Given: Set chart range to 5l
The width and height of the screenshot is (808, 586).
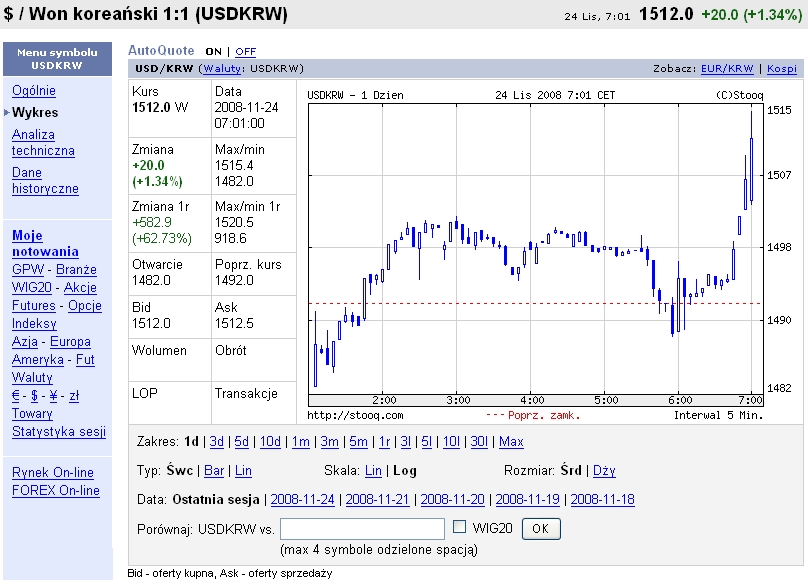Looking at the screenshot, I should (427, 442).
